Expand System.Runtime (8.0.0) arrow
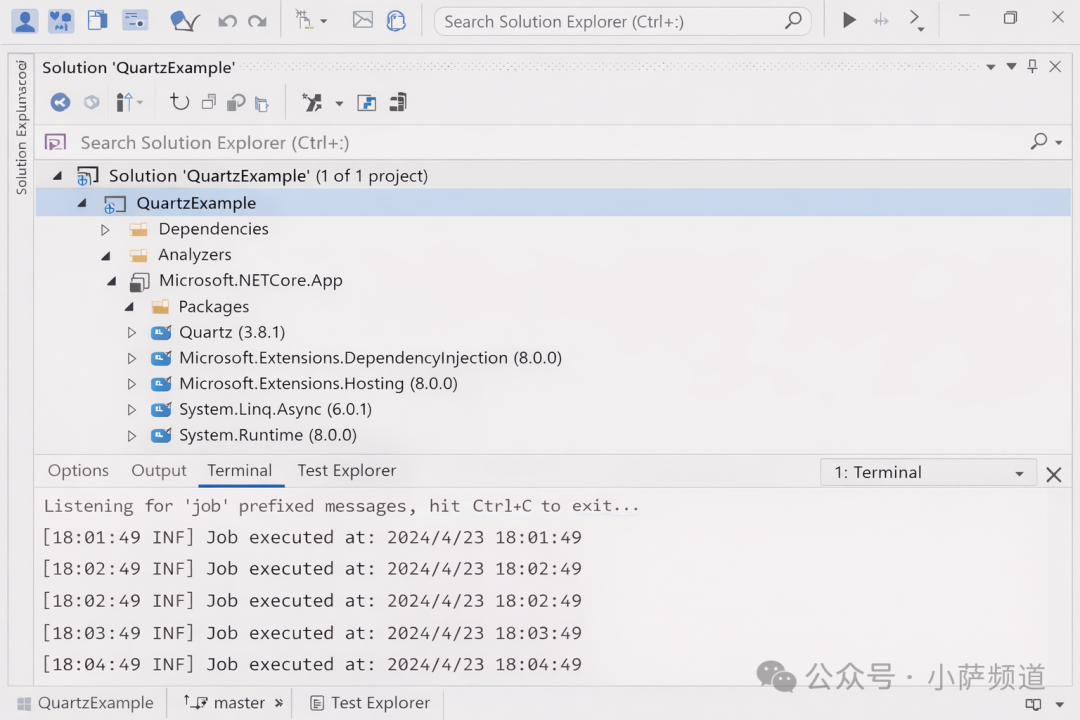1080x720 pixels. [x=132, y=435]
